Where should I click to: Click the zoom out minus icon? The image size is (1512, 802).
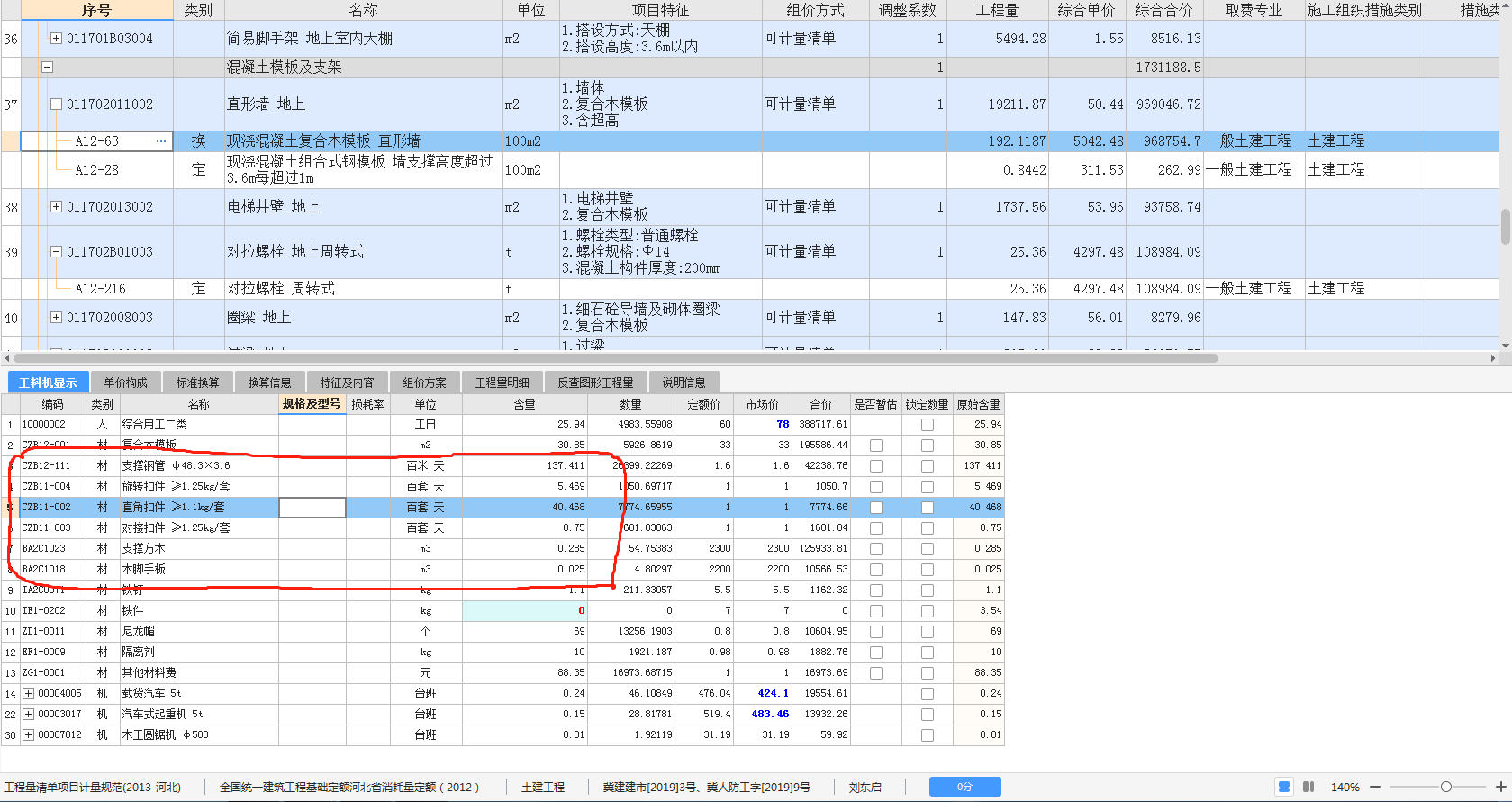click(x=1375, y=787)
